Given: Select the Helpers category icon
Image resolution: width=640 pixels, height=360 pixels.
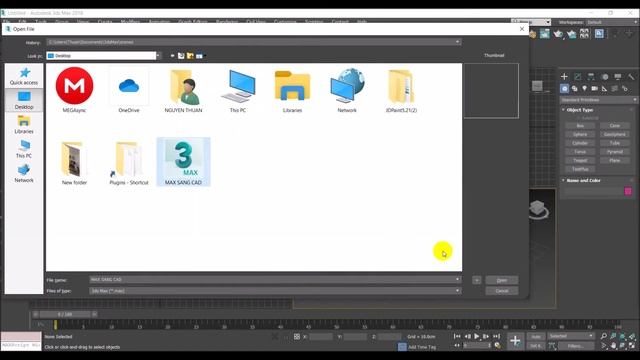Looking at the screenshot, I should pos(604,88).
